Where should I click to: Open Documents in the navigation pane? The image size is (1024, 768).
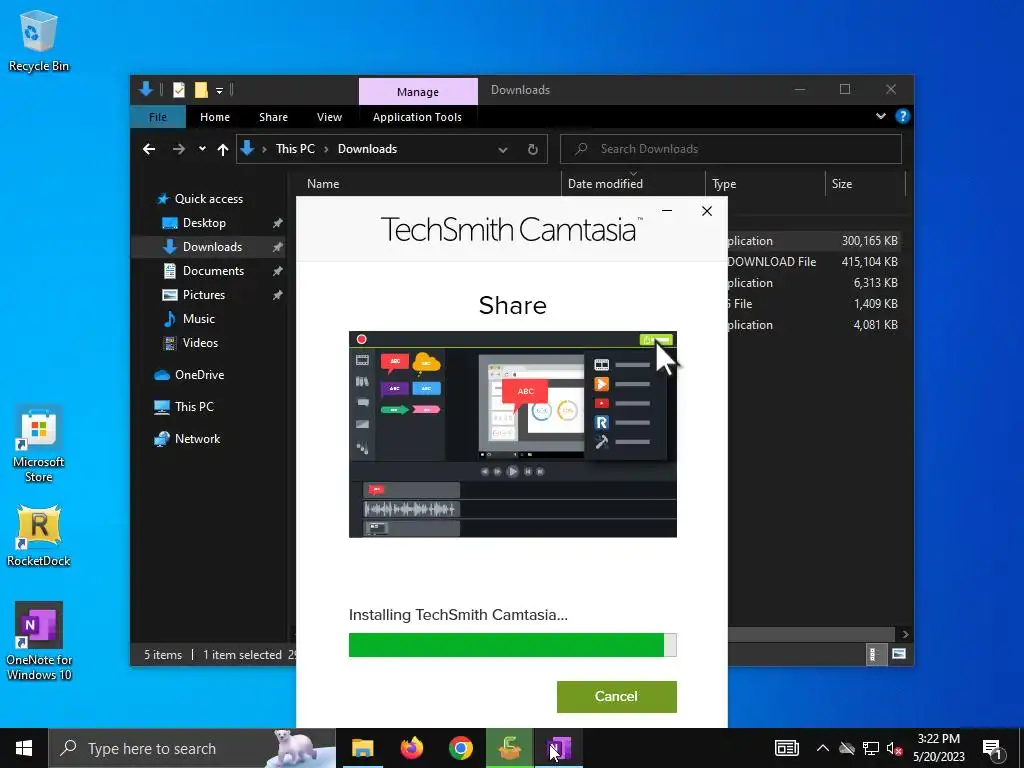tap(213, 271)
